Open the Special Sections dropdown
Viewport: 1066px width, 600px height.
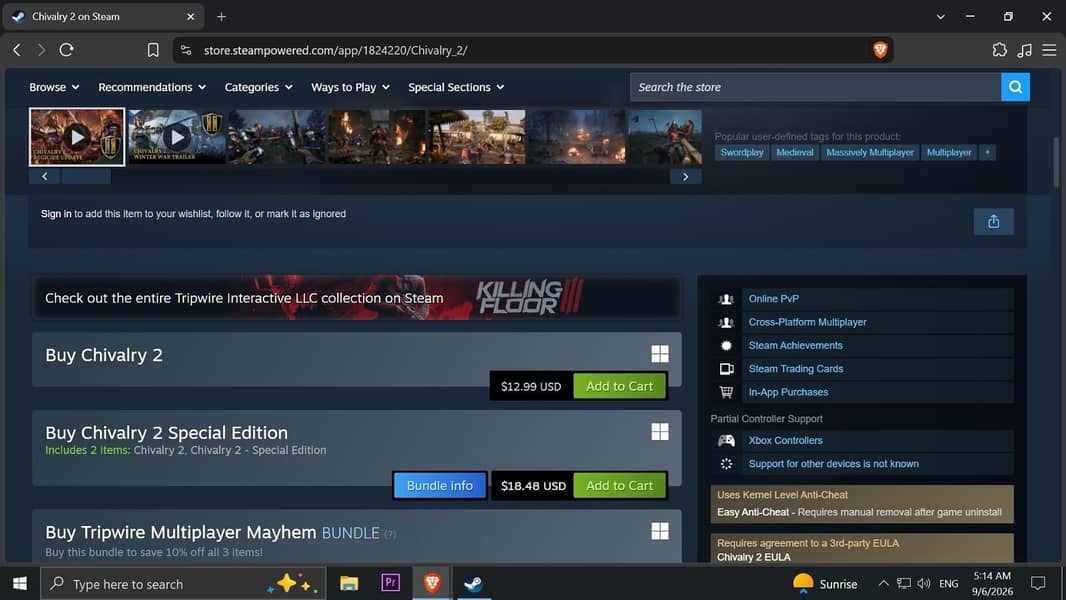click(456, 87)
